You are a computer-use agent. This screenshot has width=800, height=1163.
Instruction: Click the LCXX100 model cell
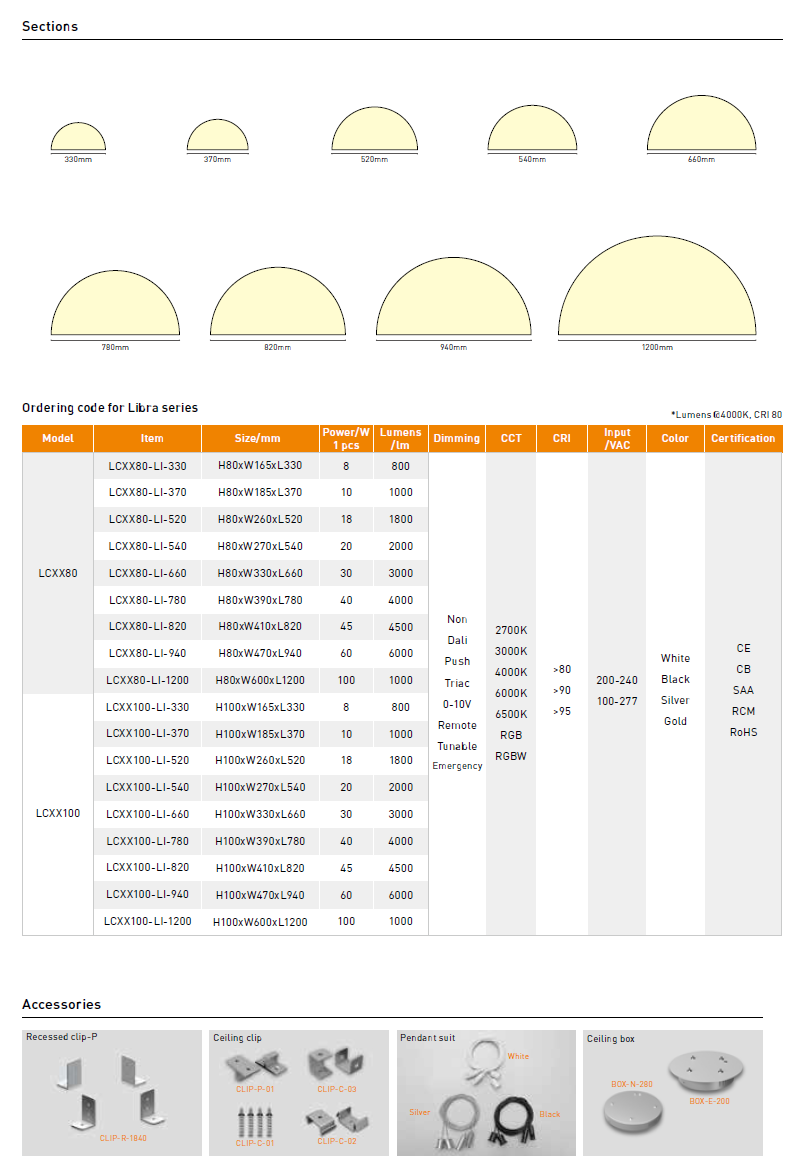tap(58, 814)
